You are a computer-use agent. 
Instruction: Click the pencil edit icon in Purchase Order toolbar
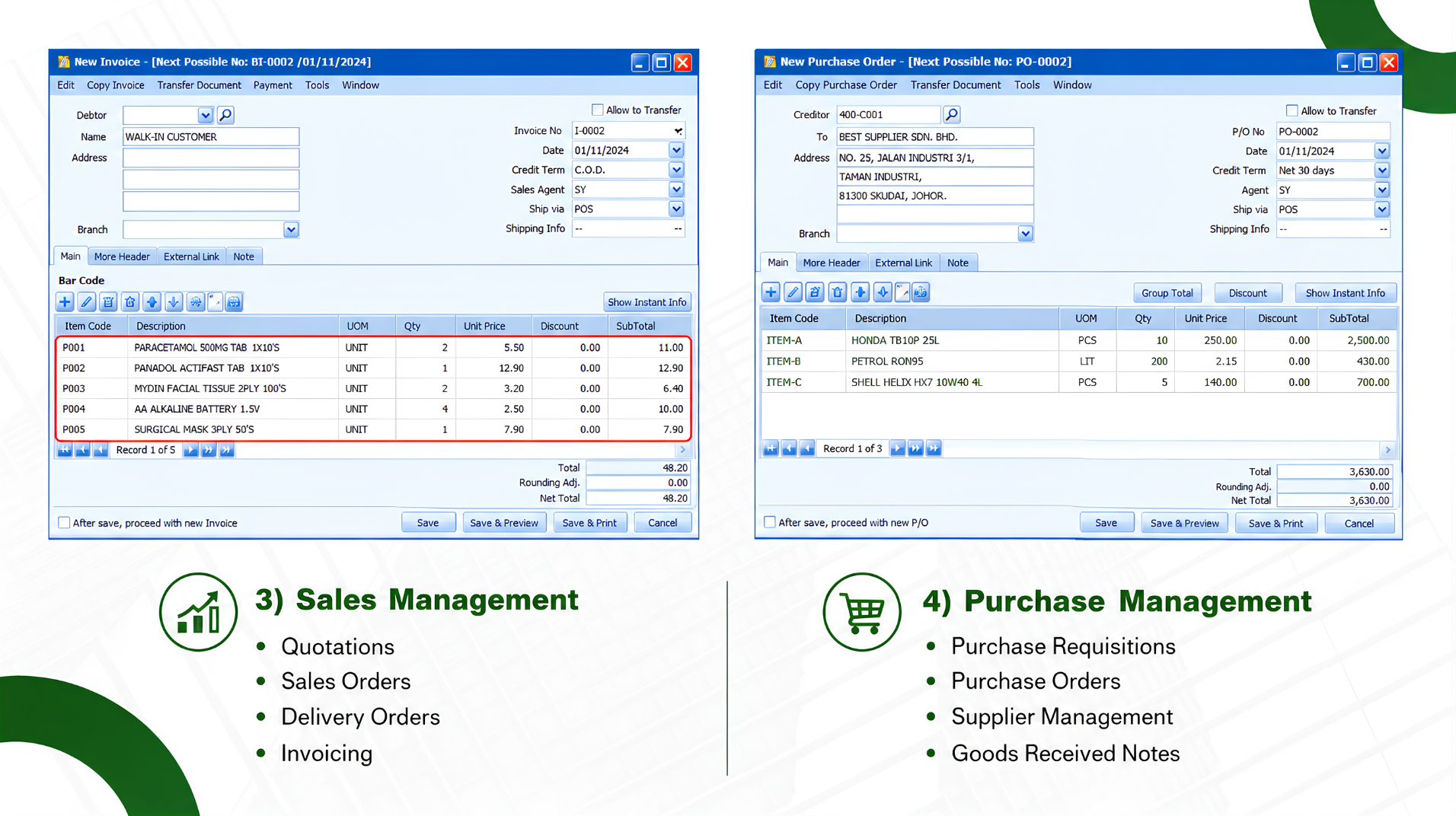click(793, 292)
